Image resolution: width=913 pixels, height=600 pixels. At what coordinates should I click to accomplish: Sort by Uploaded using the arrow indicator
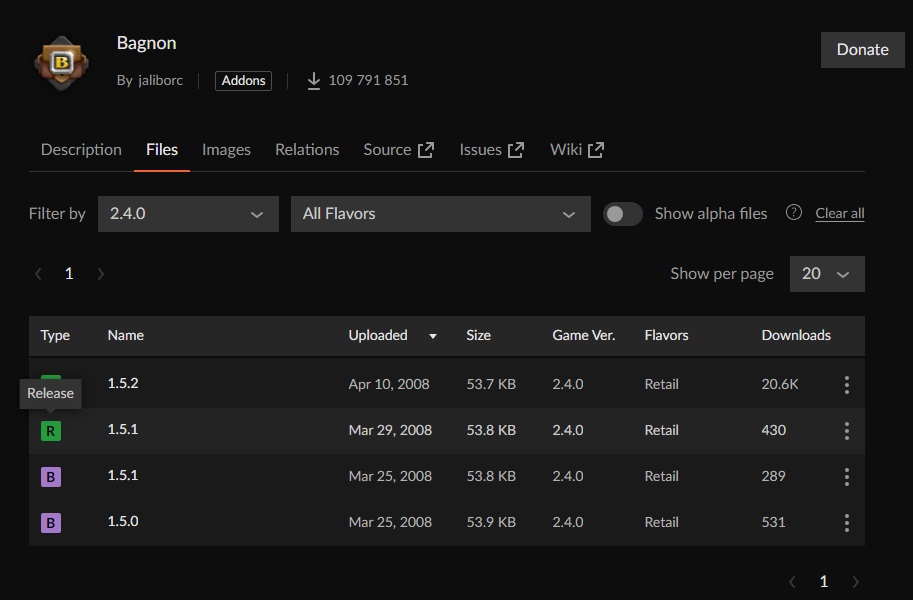433,336
